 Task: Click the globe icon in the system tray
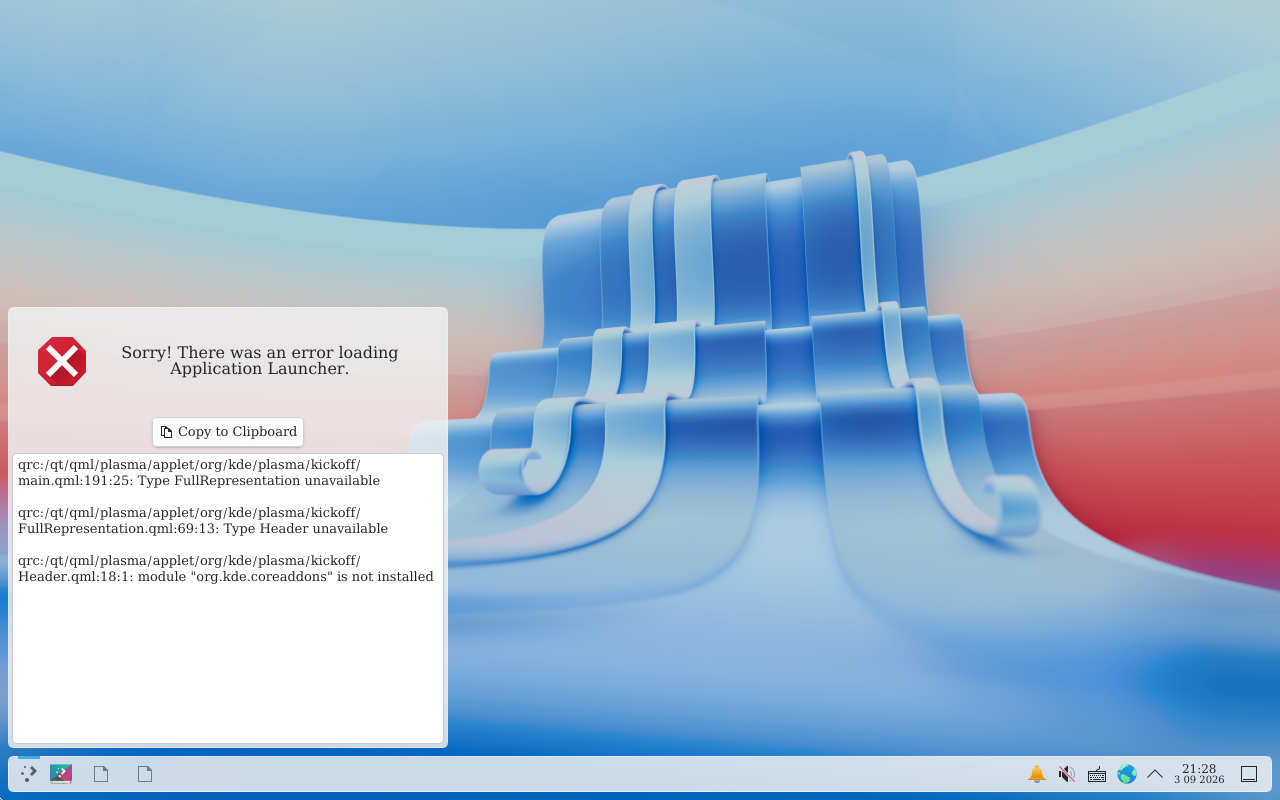[1127, 774]
